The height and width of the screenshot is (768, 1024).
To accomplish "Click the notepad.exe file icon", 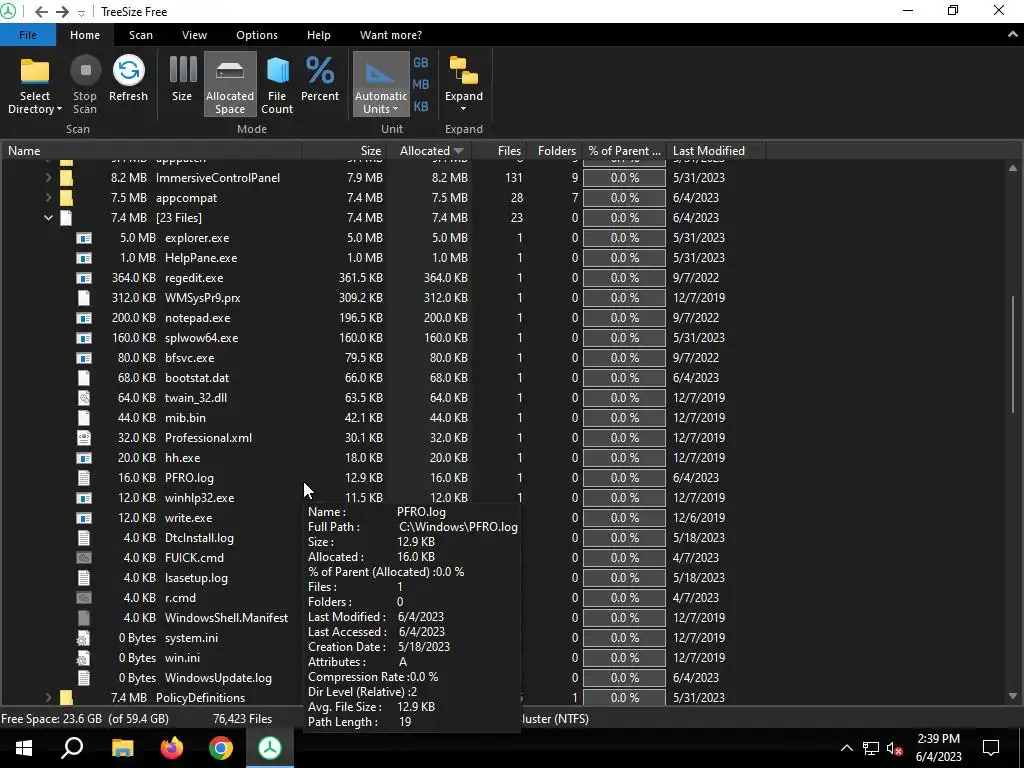I will point(84,317).
